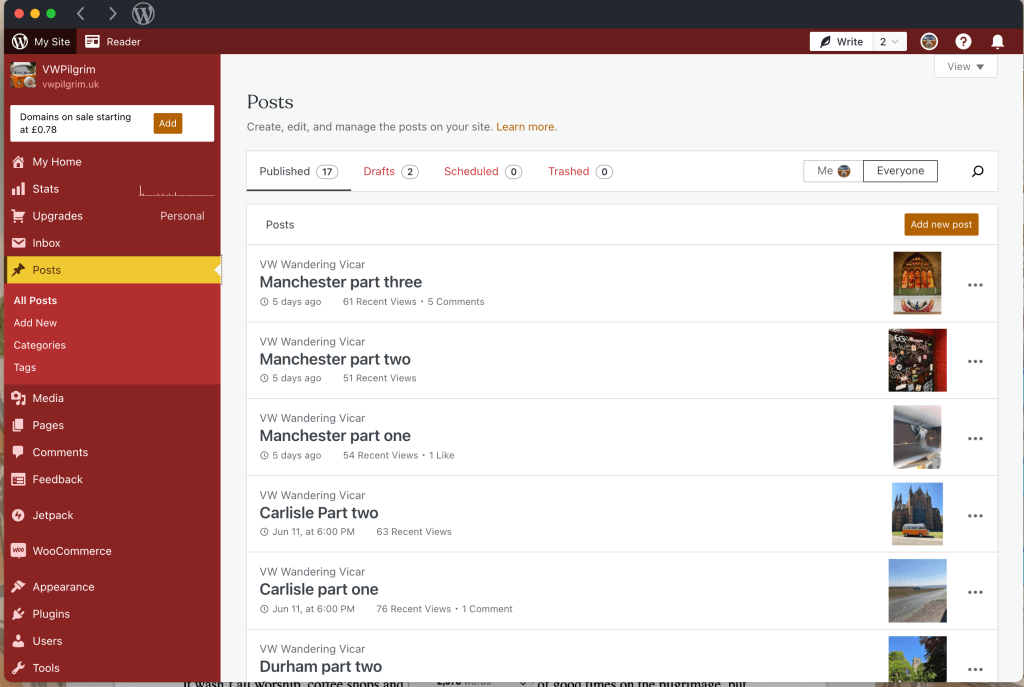This screenshot has width=1024, height=687.
Task: Click the Add new post button
Action: (941, 225)
